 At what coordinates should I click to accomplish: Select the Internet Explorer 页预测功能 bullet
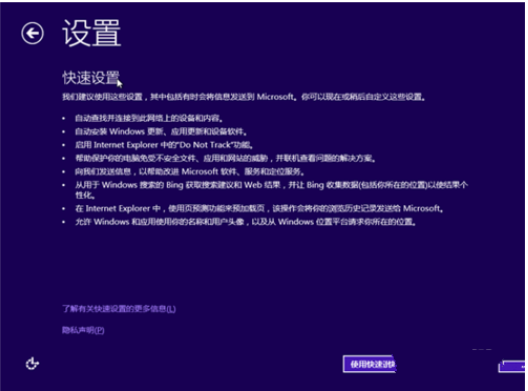(259, 208)
